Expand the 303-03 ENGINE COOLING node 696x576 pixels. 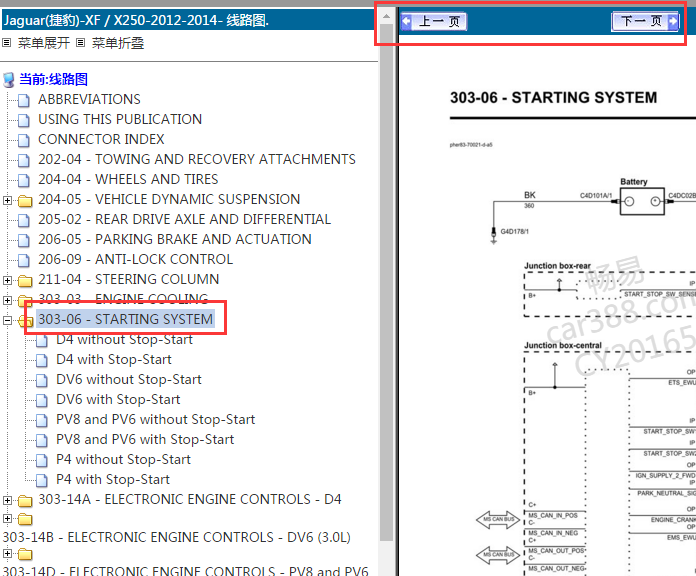pyautogui.click(x=7, y=300)
